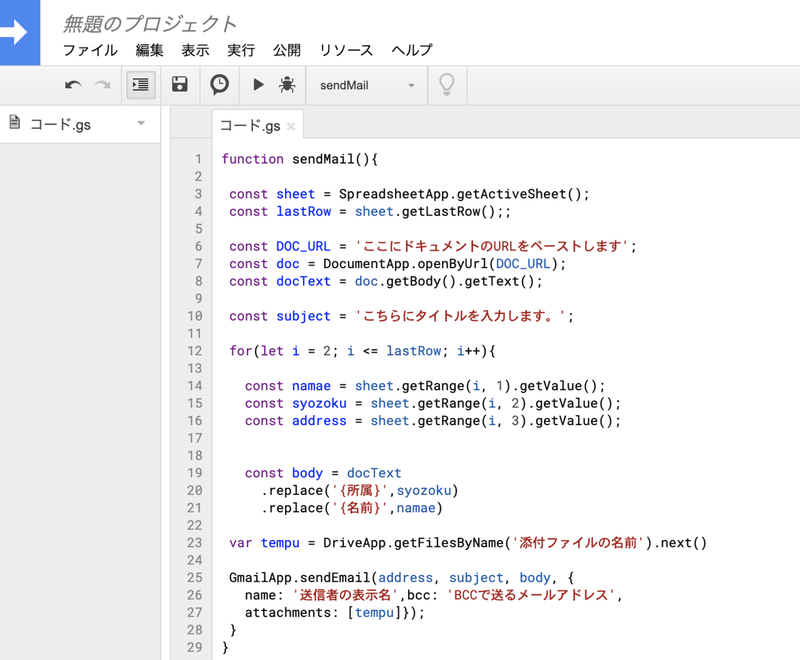
Task: Toggle the indentation format icon
Action: point(140,85)
